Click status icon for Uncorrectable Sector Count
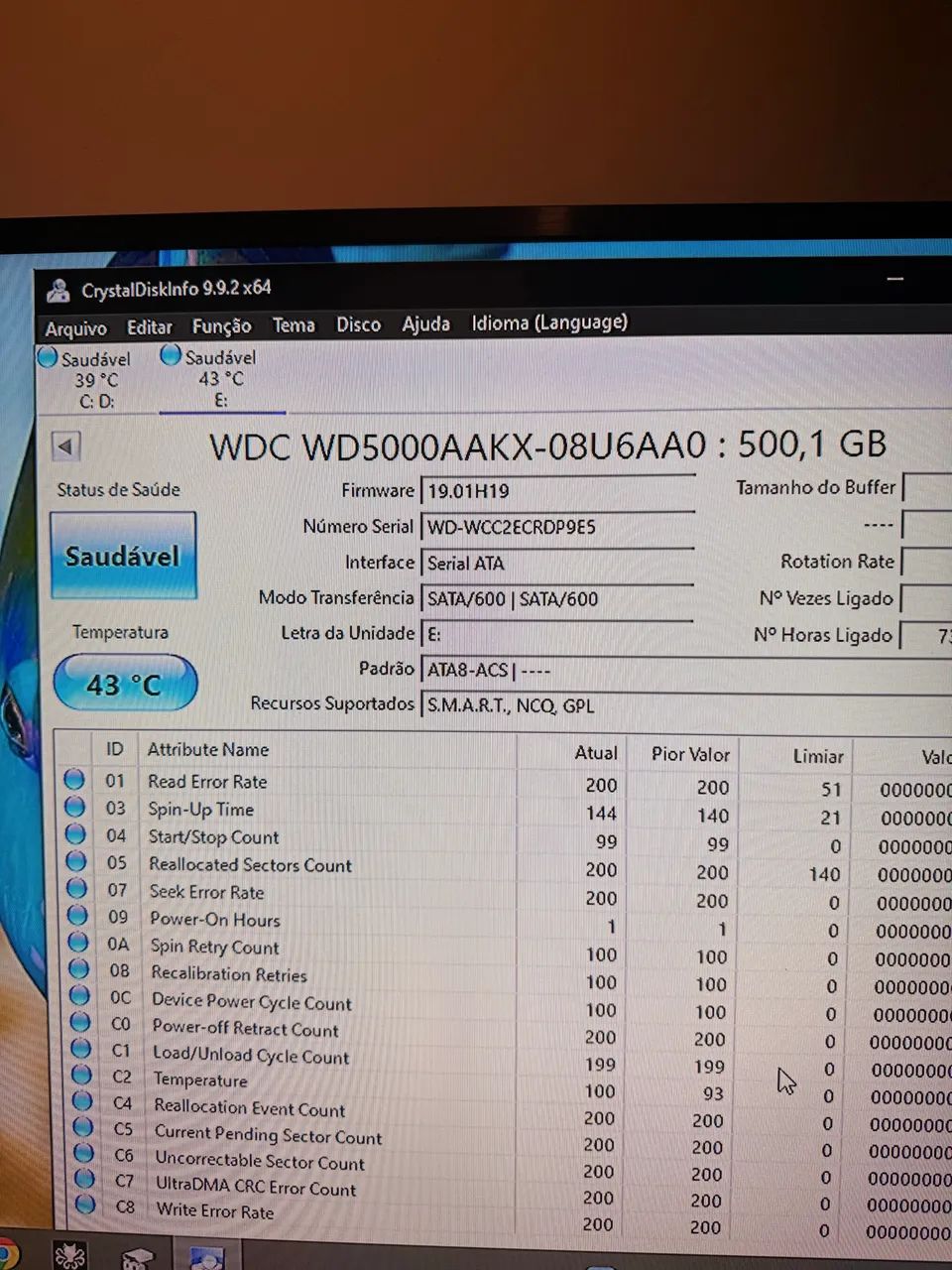Viewport: 952px width, 1270px height. [x=85, y=1154]
